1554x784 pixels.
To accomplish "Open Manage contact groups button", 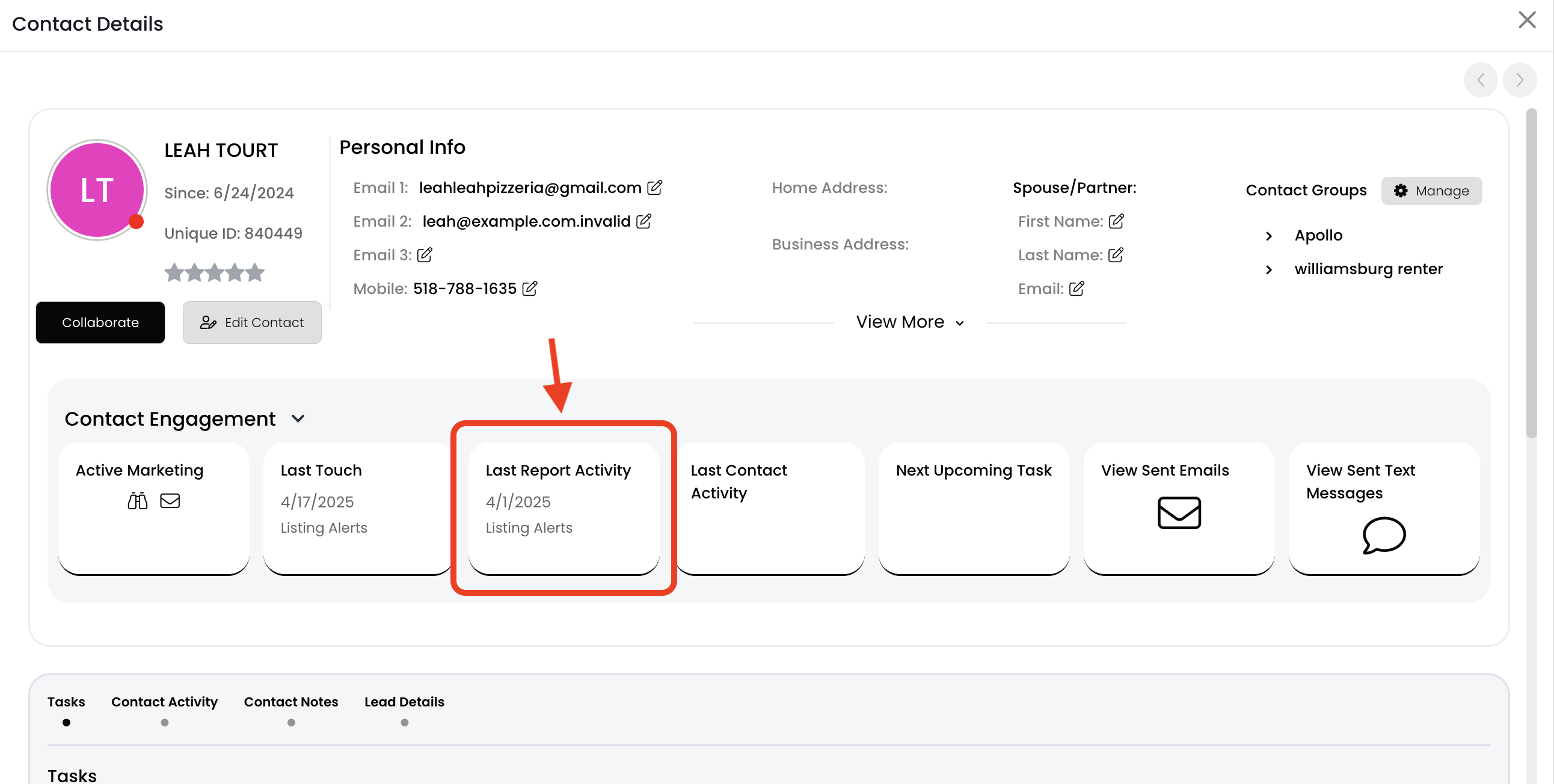I will point(1431,191).
